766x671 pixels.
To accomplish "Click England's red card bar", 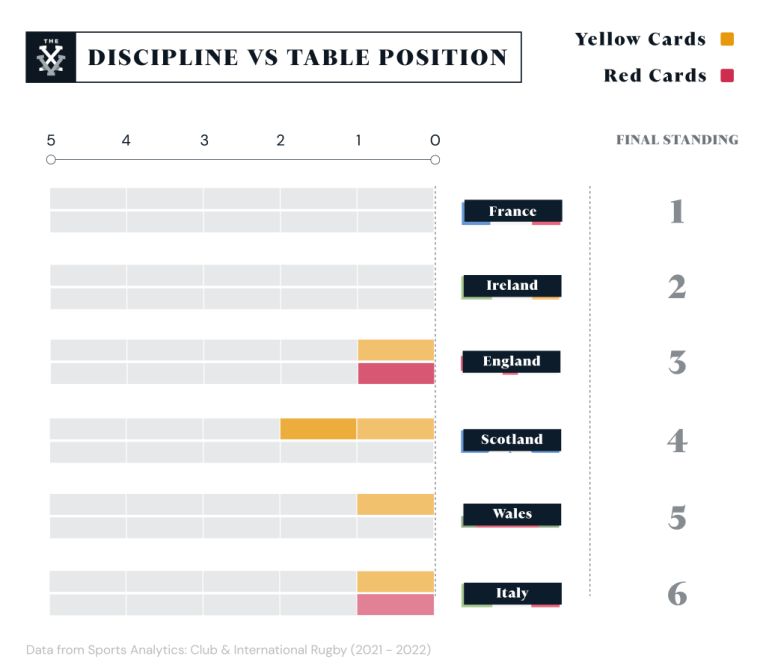I will pyautogui.click(x=396, y=374).
